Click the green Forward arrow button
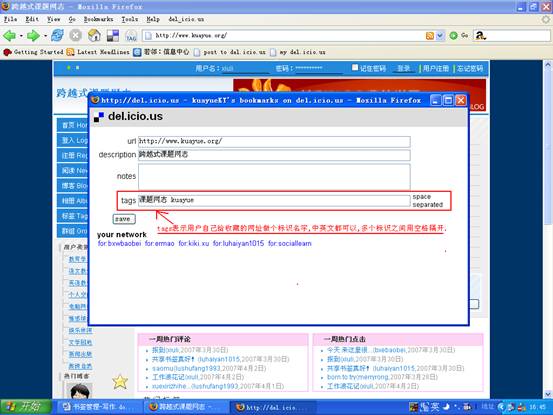Image resolution: width=553 pixels, height=415 pixels. (33, 36)
